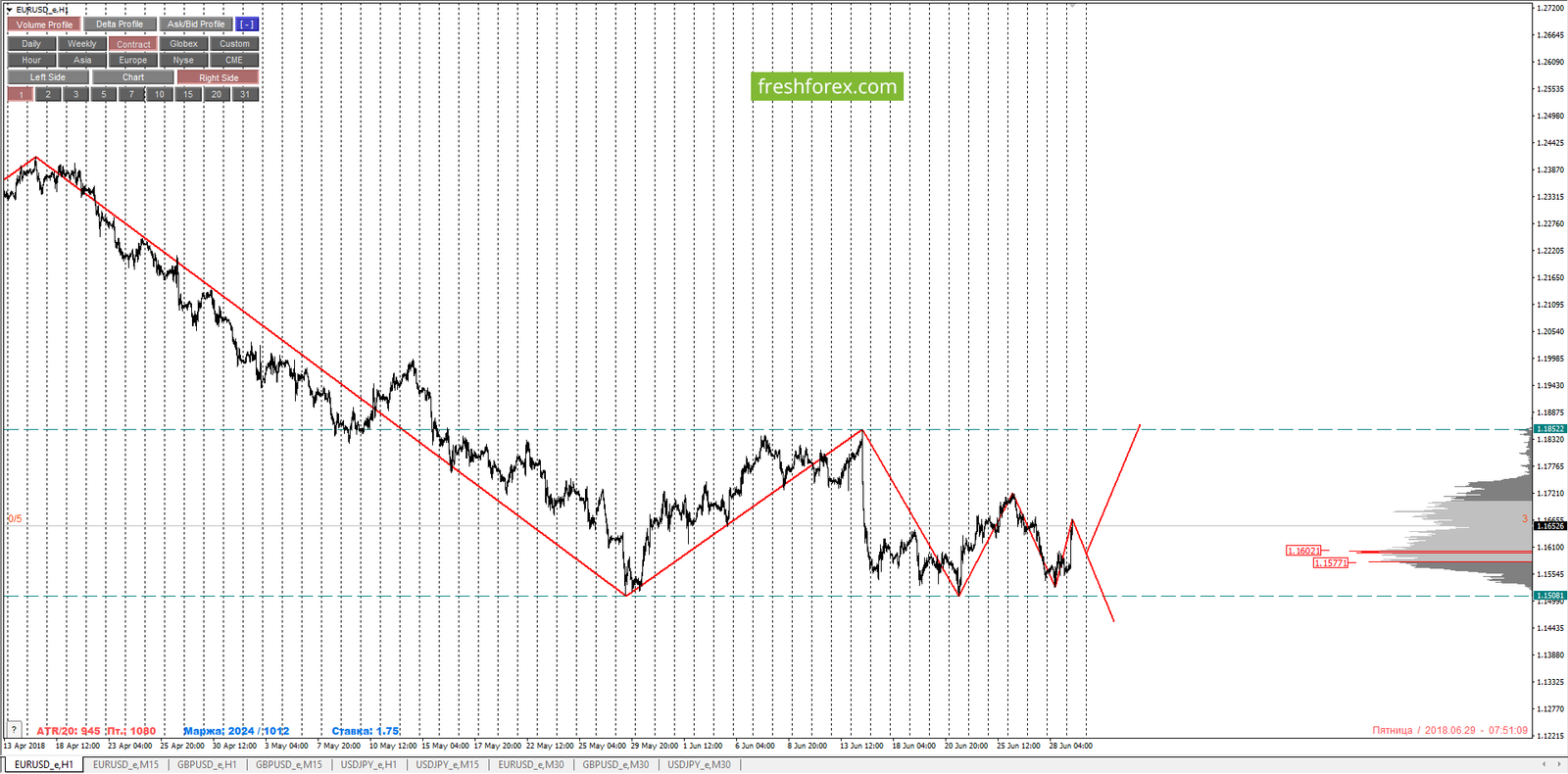Switch to the GBPUSD_e,H1 chart tab

pyautogui.click(x=207, y=764)
